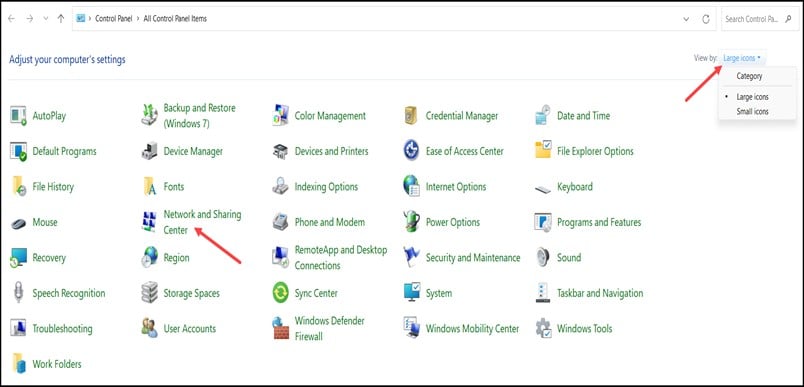The image size is (804, 387).
Task: Click the Backup and Restore icon
Action: 149,116
